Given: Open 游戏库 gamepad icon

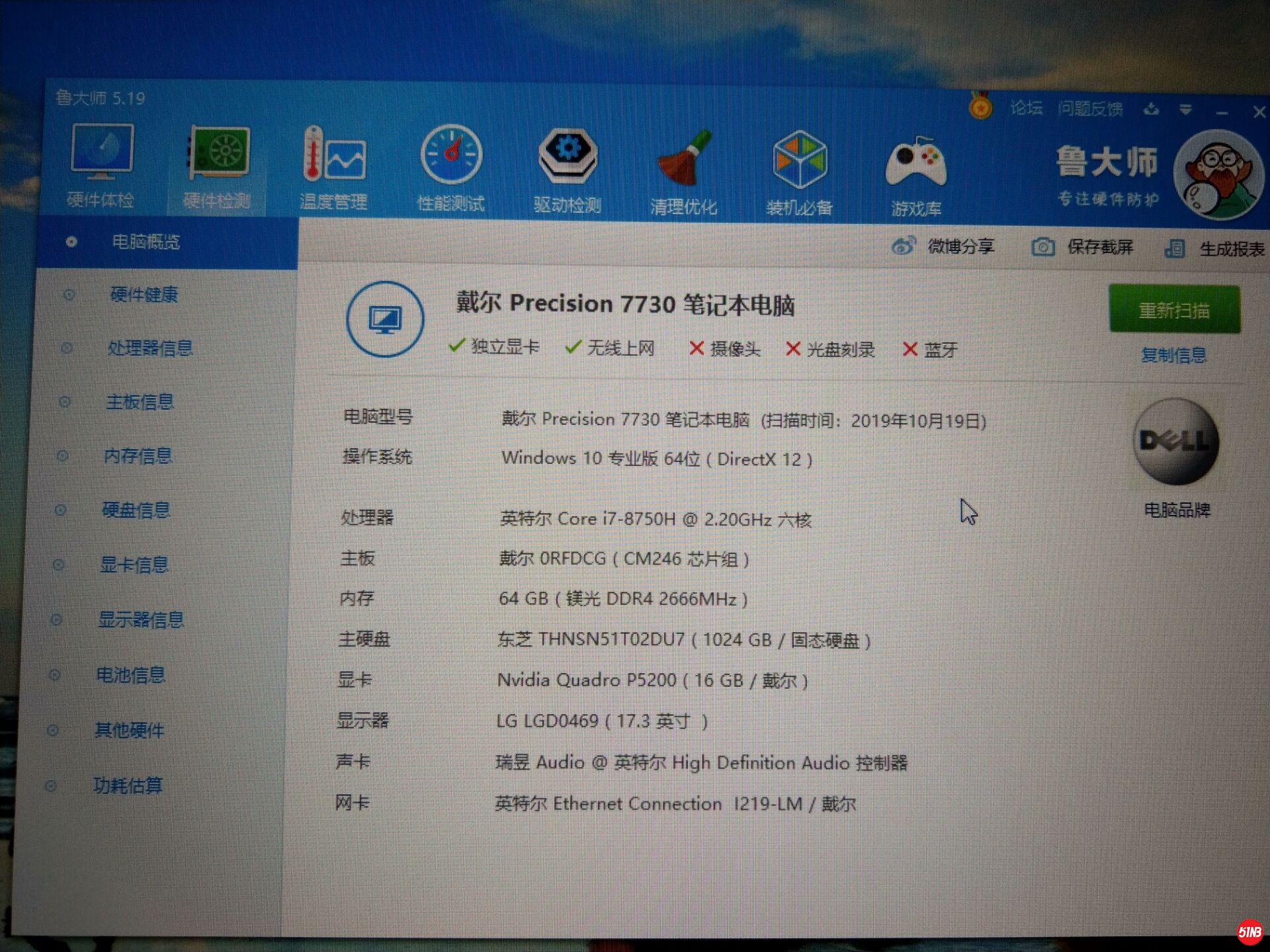Looking at the screenshot, I should coord(916,163).
